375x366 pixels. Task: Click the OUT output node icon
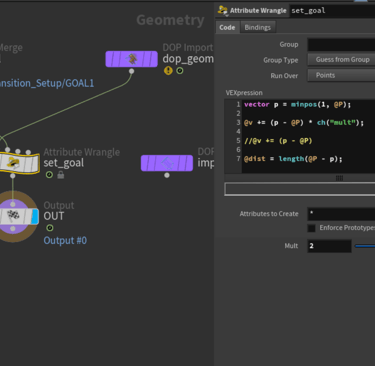[13, 216]
